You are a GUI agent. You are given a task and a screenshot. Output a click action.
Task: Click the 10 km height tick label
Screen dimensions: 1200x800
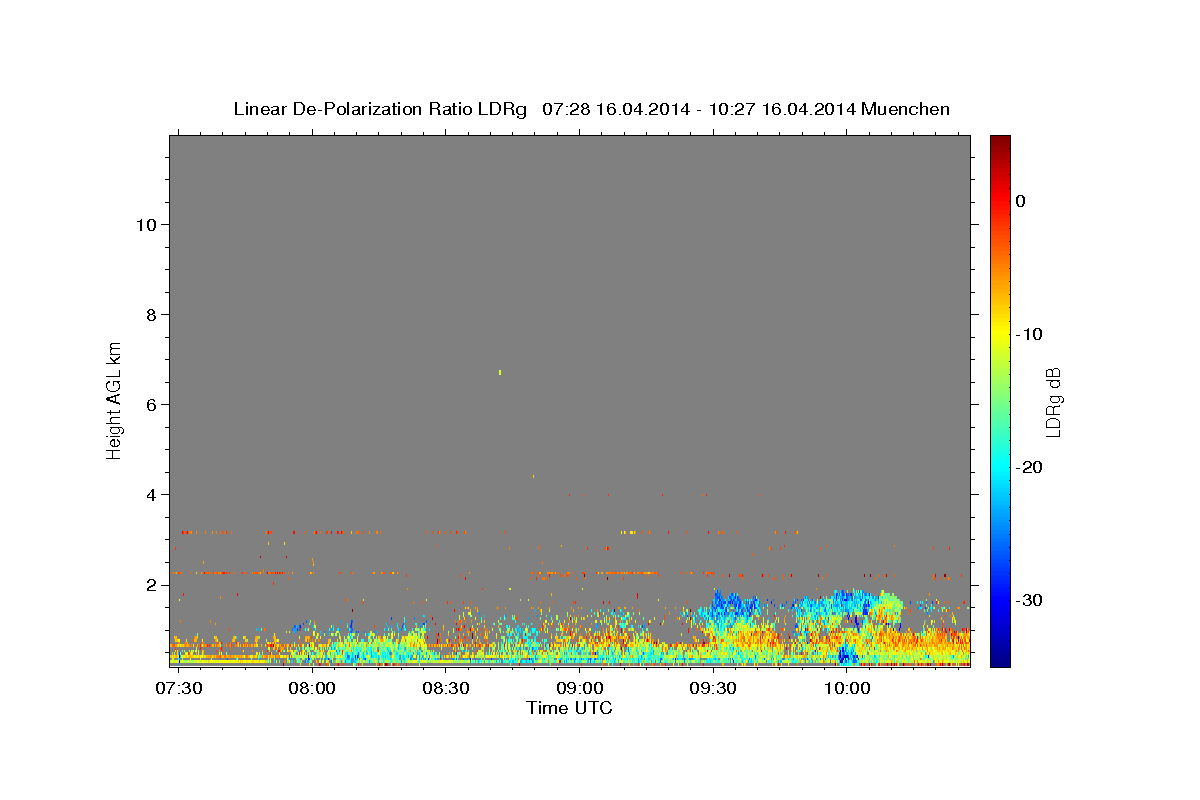tap(145, 224)
